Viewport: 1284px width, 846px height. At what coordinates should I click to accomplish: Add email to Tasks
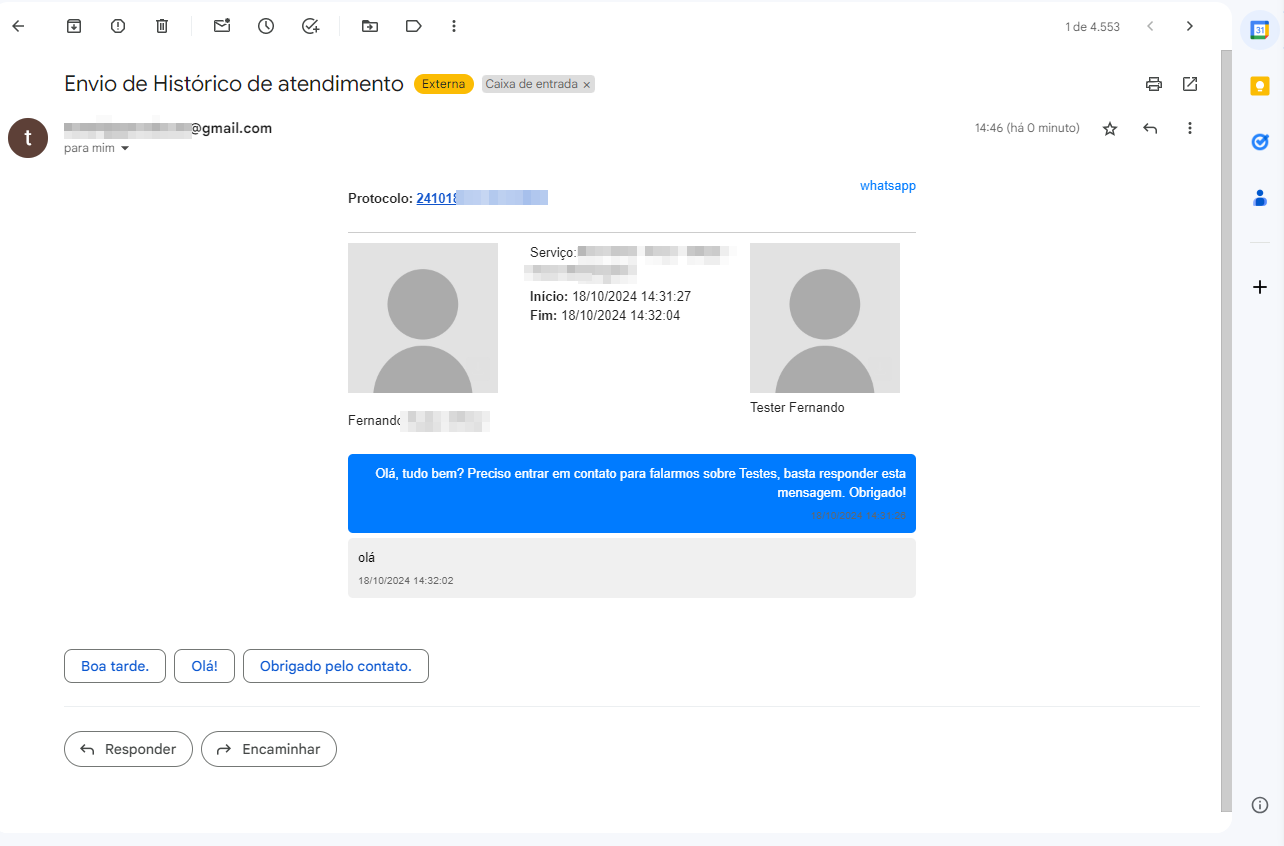(310, 26)
